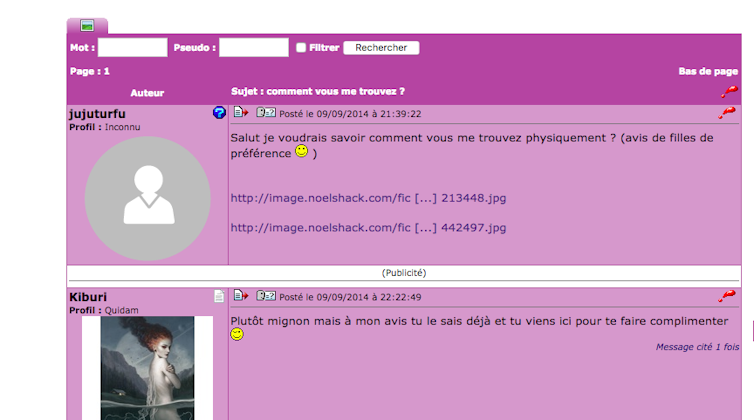Click the quote-reply icon on Kiburi's post
754x420 pixels.
[x=241, y=296]
